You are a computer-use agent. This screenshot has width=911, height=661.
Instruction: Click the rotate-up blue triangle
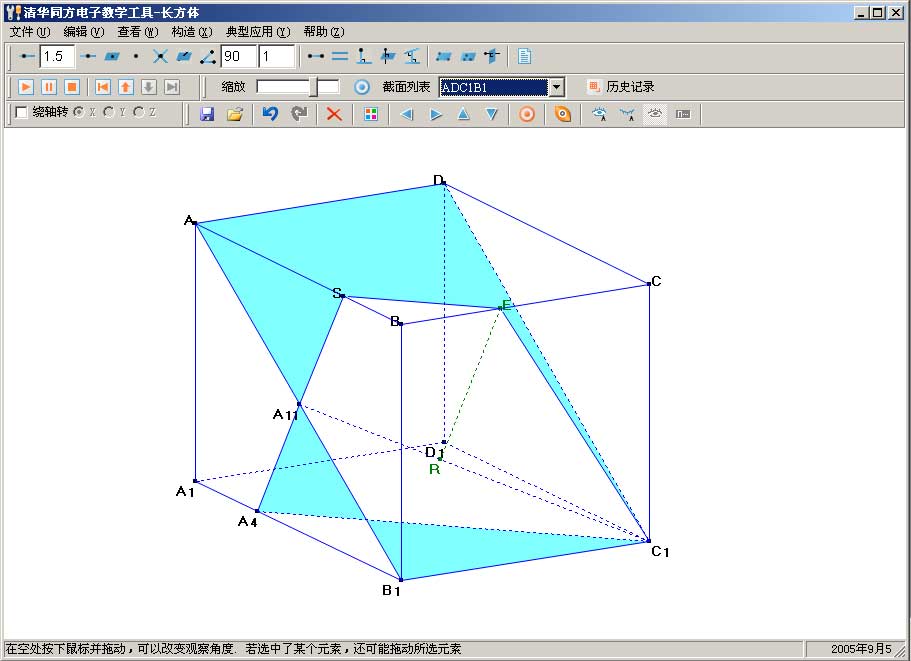click(463, 114)
